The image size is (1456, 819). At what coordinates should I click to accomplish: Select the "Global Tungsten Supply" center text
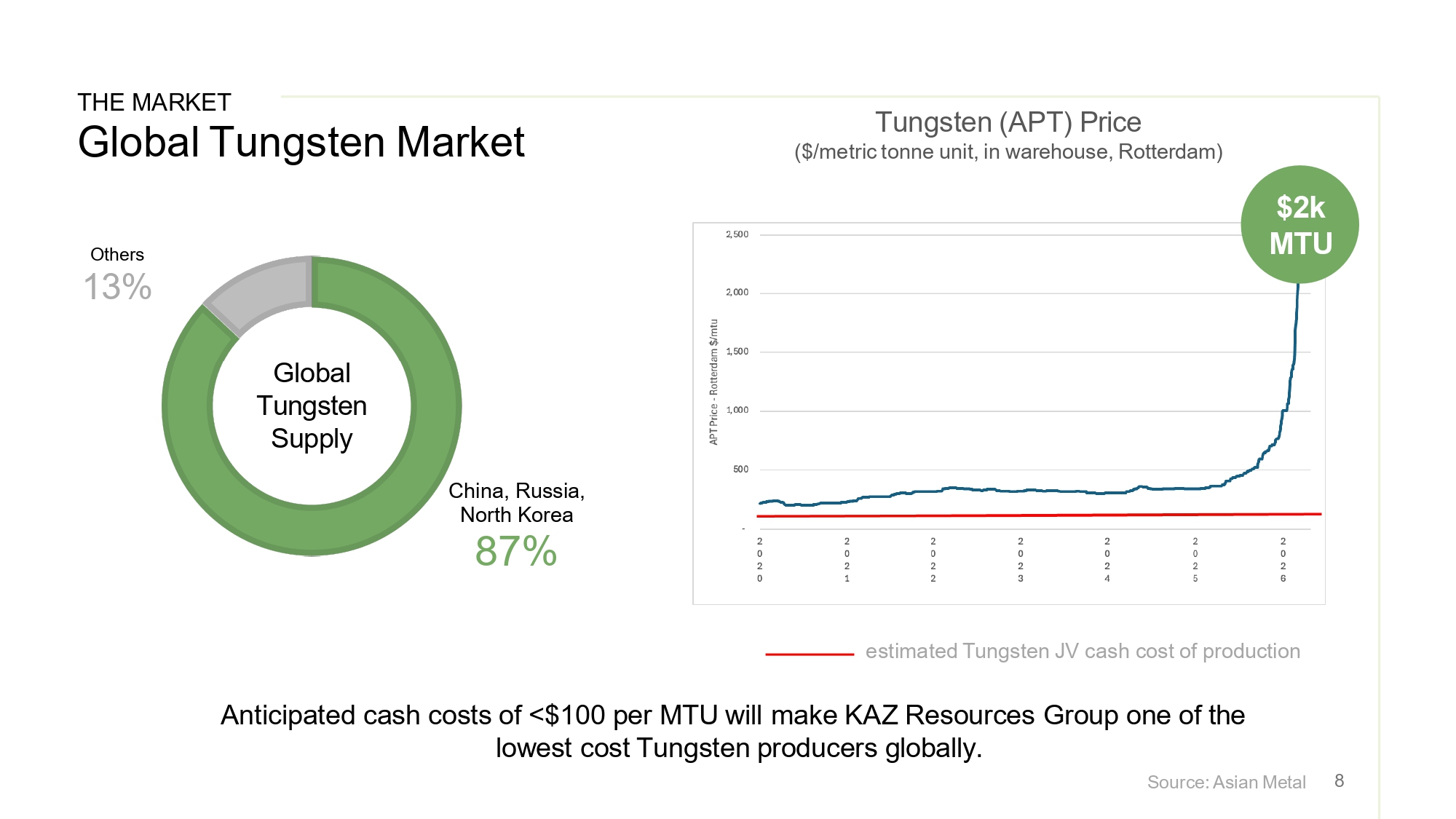[x=312, y=405]
